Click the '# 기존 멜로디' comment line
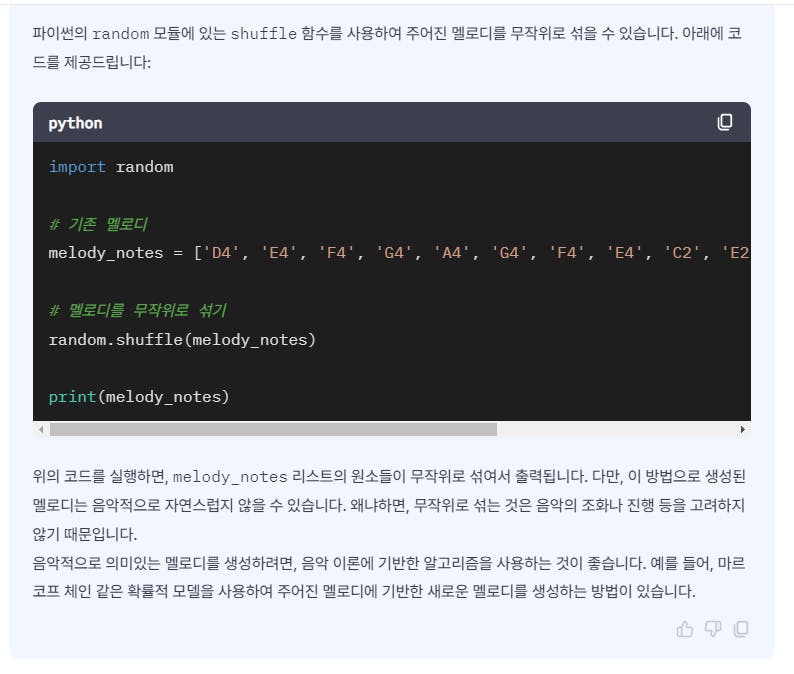The width and height of the screenshot is (794, 674). (98, 224)
